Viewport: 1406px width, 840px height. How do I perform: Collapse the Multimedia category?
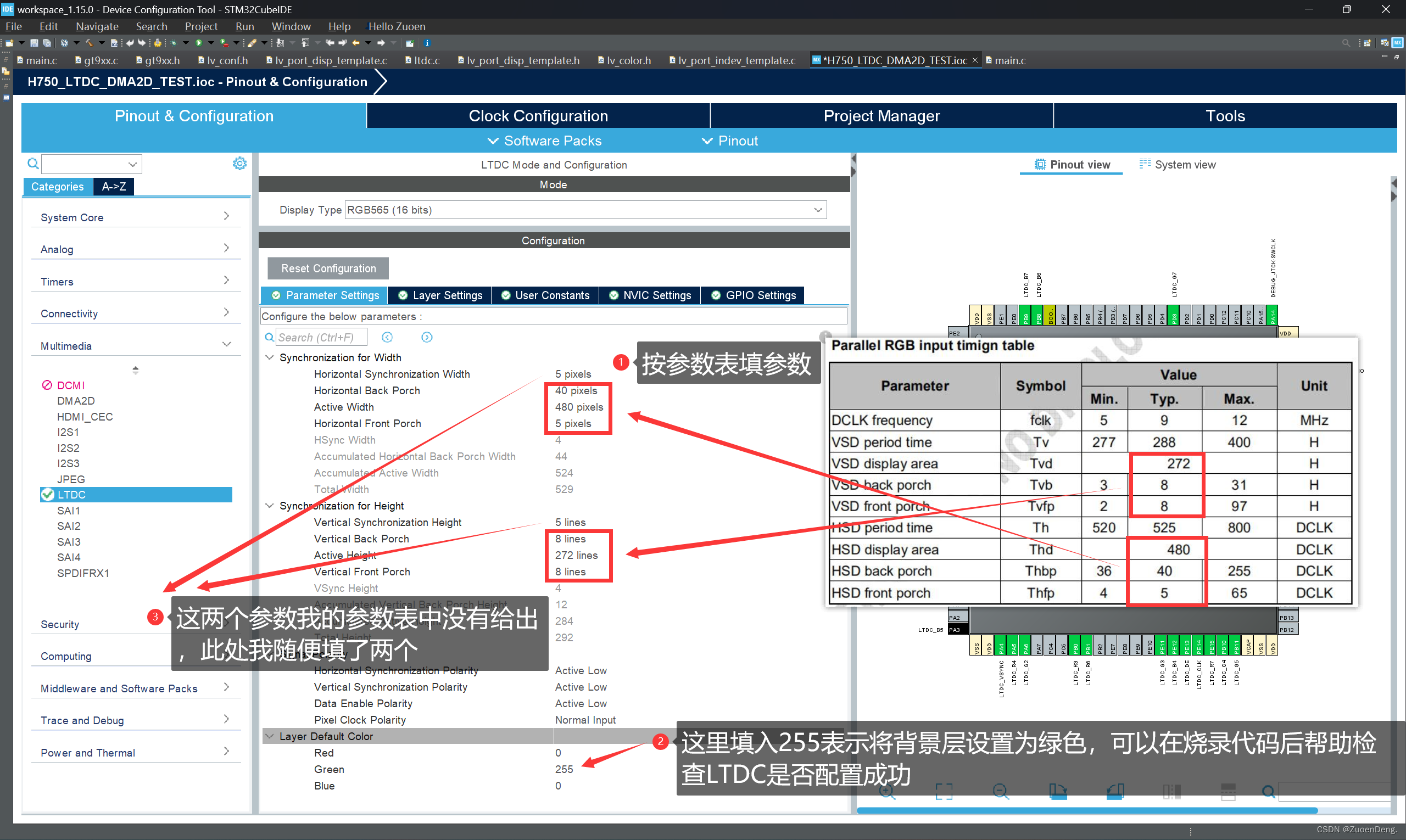(226, 345)
